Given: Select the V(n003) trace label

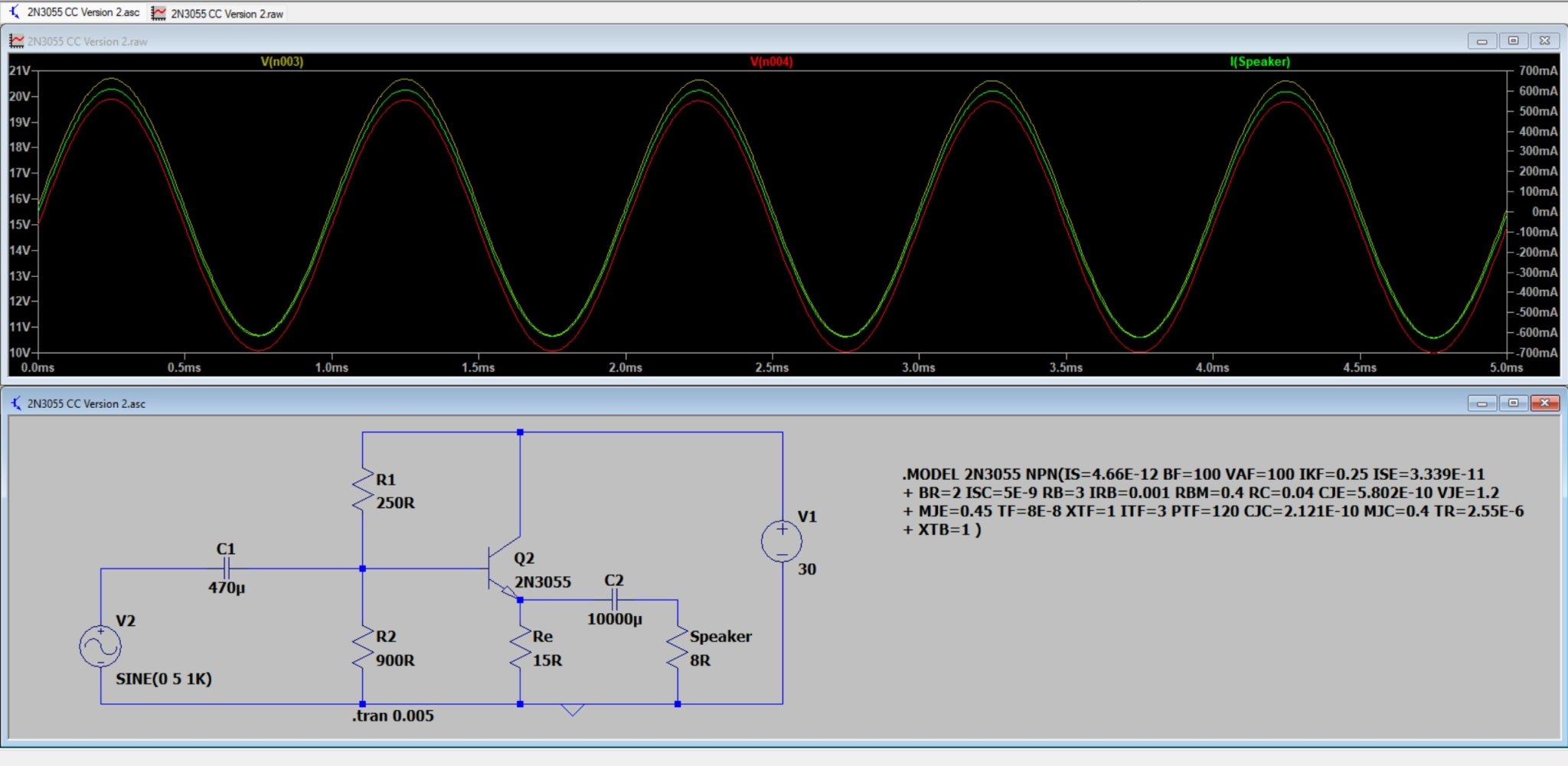Looking at the screenshot, I should 282,61.
